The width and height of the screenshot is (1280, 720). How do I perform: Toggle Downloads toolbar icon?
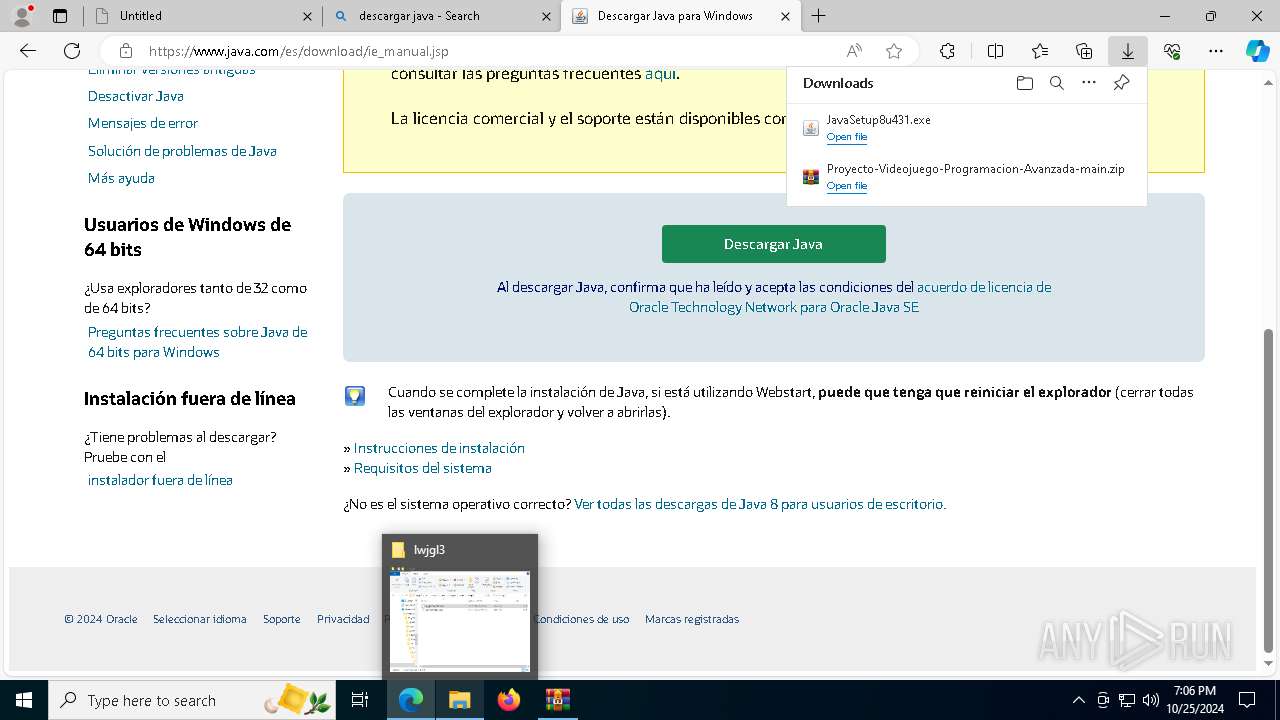click(x=1128, y=51)
